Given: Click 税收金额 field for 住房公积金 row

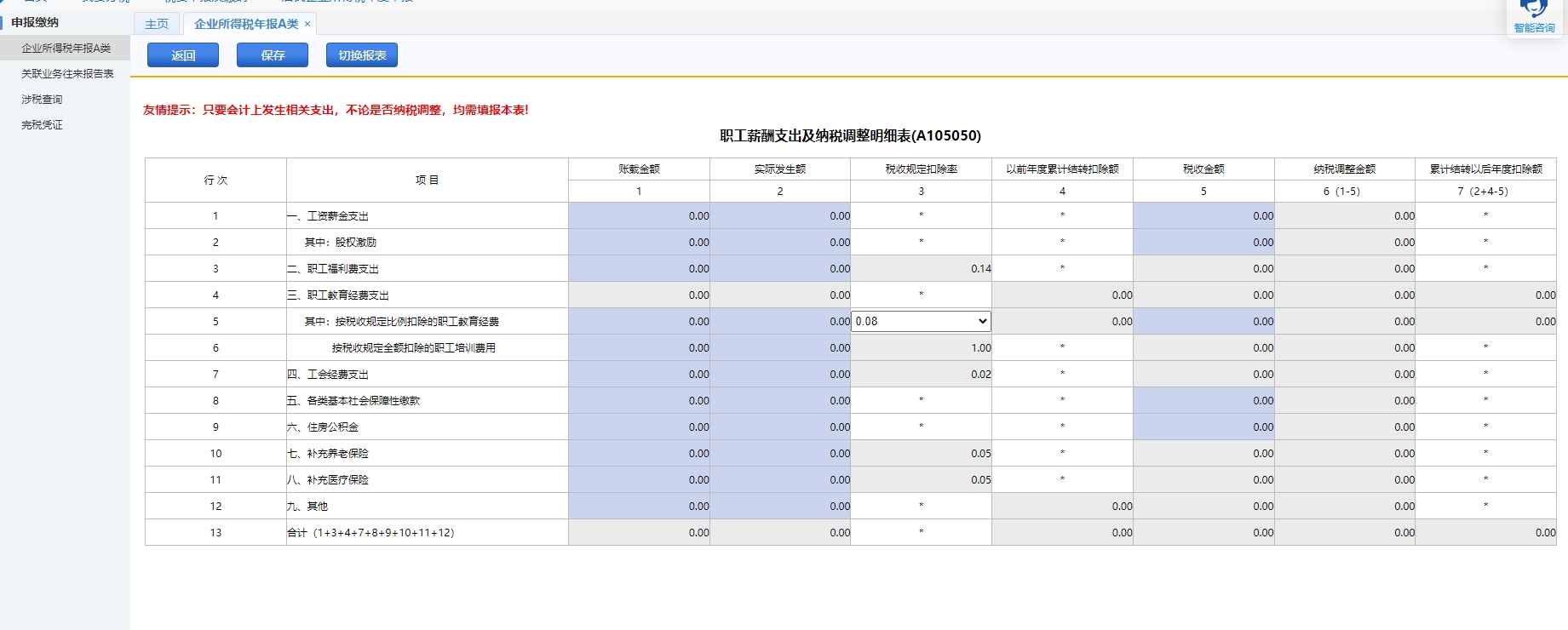Looking at the screenshot, I should tap(1203, 427).
